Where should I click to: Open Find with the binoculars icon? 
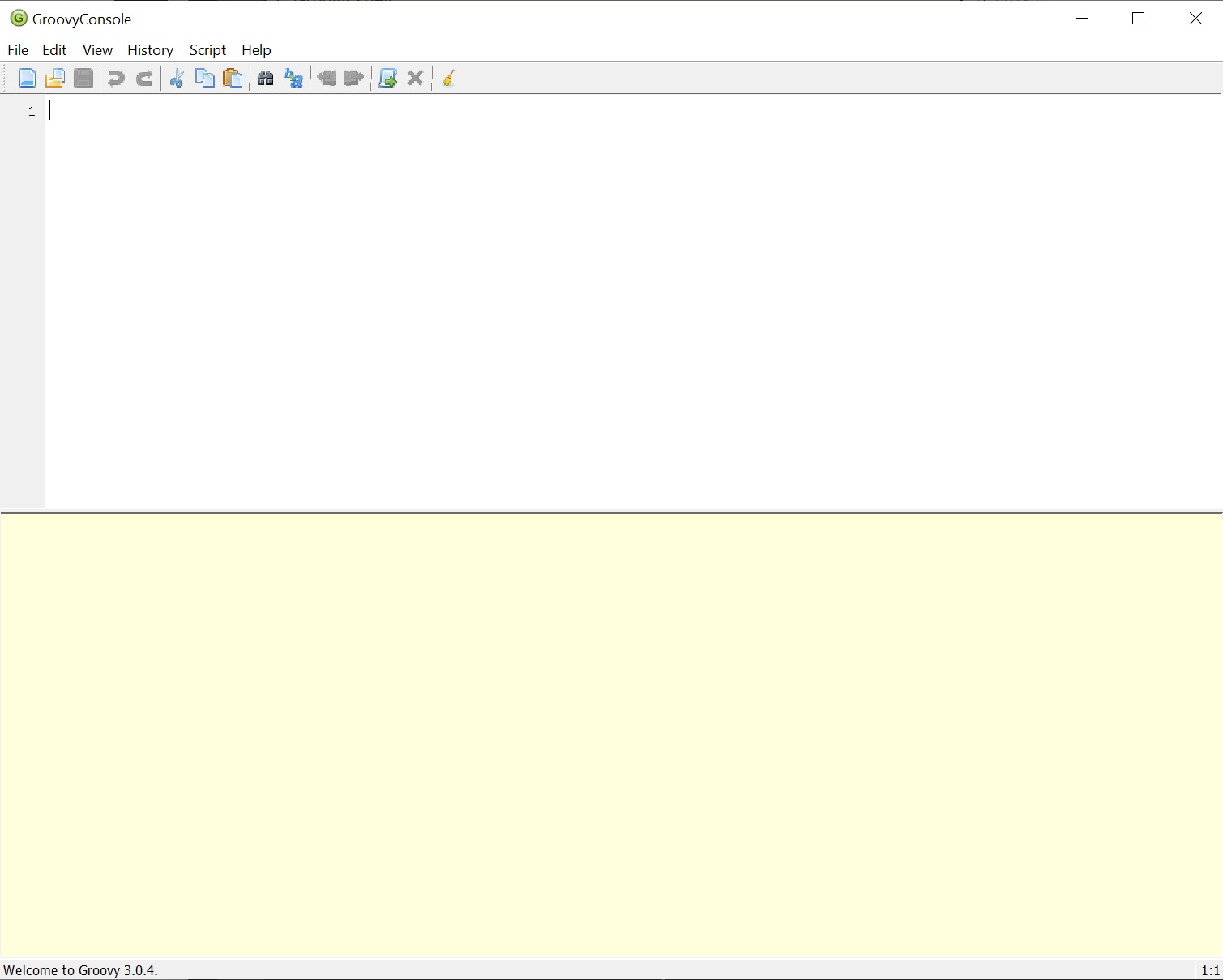(x=265, y=79)
